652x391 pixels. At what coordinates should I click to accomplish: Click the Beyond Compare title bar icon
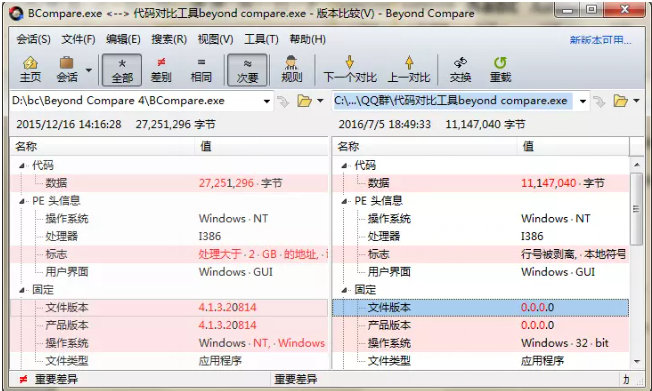(16, 13)
